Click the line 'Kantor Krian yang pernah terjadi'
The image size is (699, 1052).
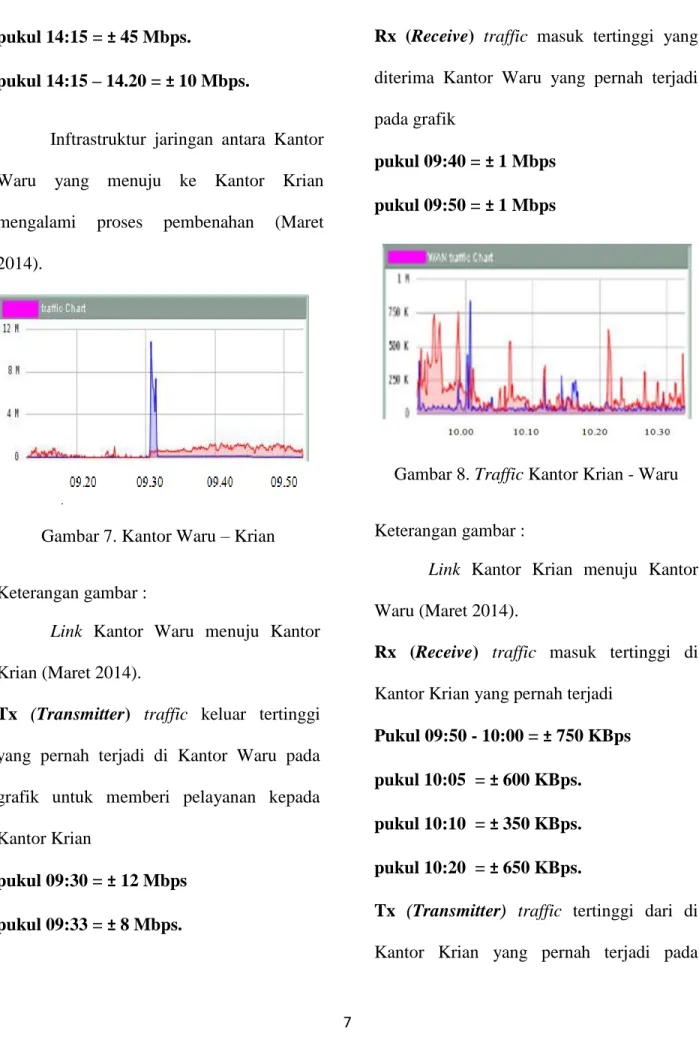pos(493,694)
